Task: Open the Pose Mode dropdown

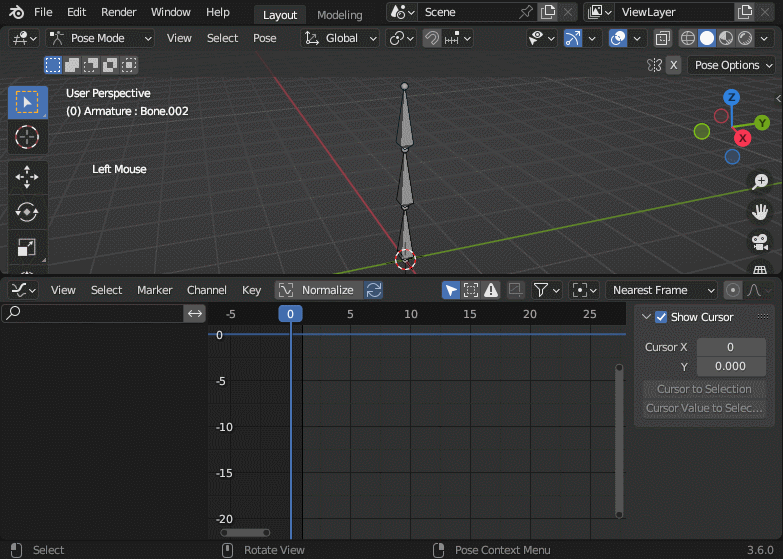Action: [100, 38]
